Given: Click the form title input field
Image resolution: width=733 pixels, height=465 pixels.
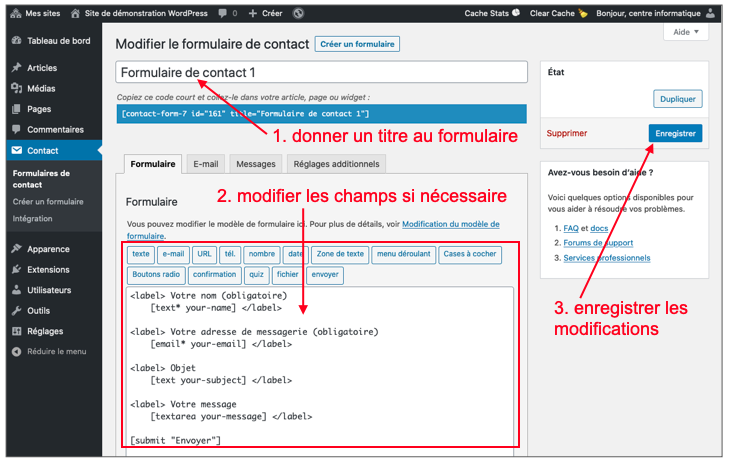Looking at the screenshot, I should pyautogui.click(x=320, y=73).
